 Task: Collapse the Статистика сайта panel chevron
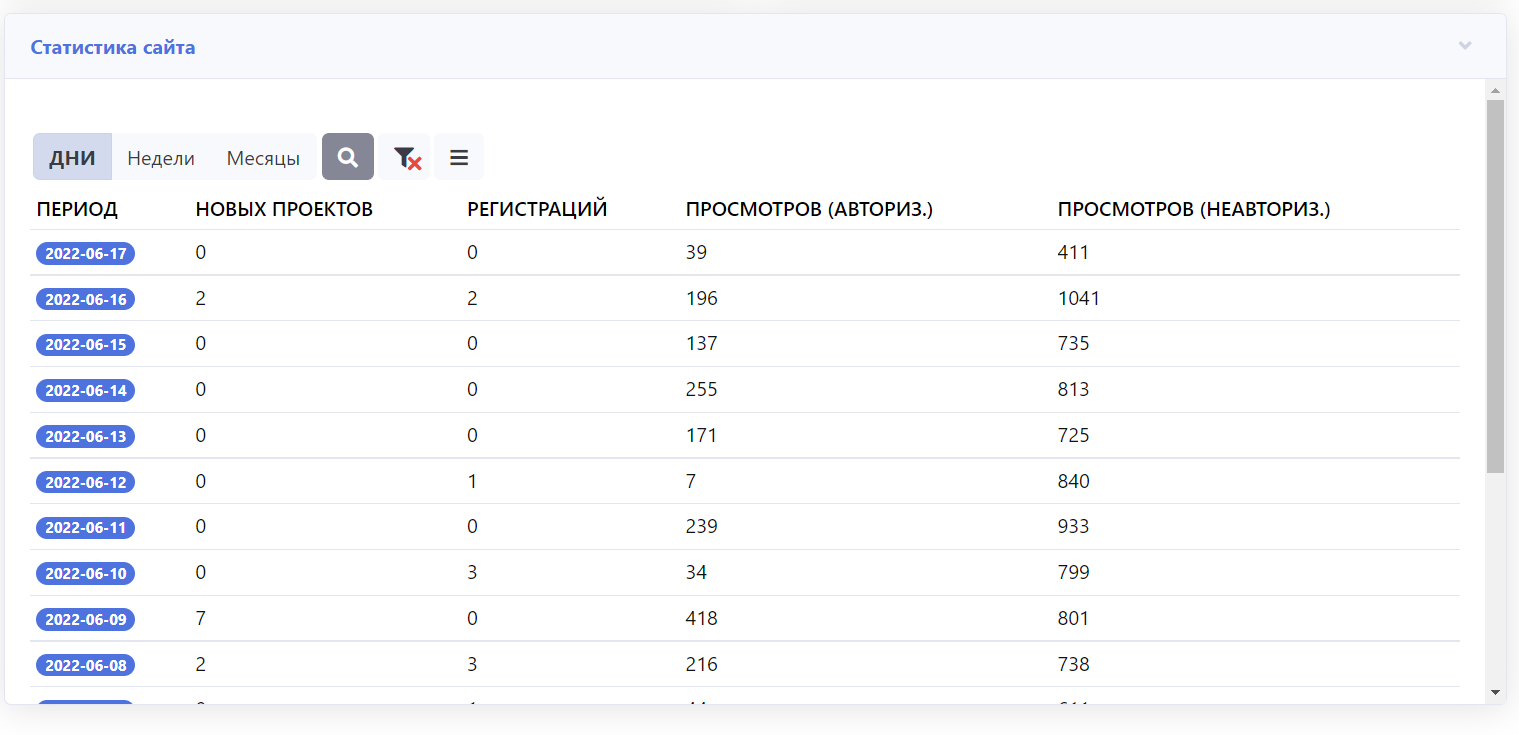pos(1464,46)
